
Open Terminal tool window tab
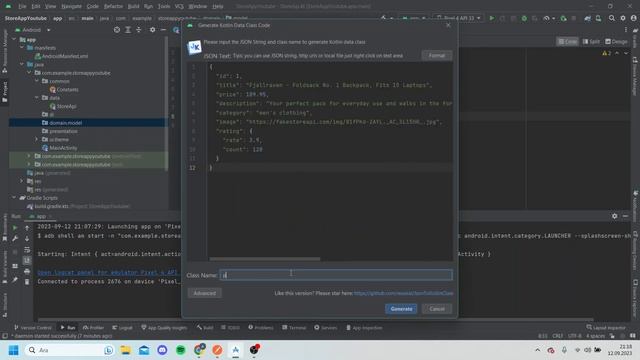pos(294,328)
